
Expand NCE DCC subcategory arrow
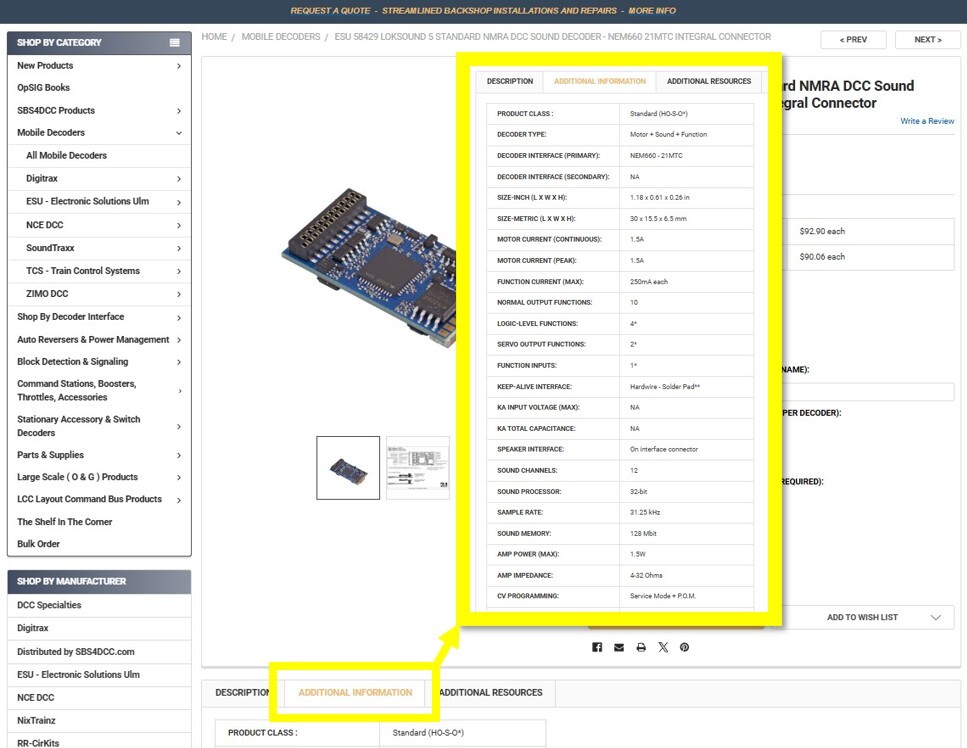click(x=179, y=225)
